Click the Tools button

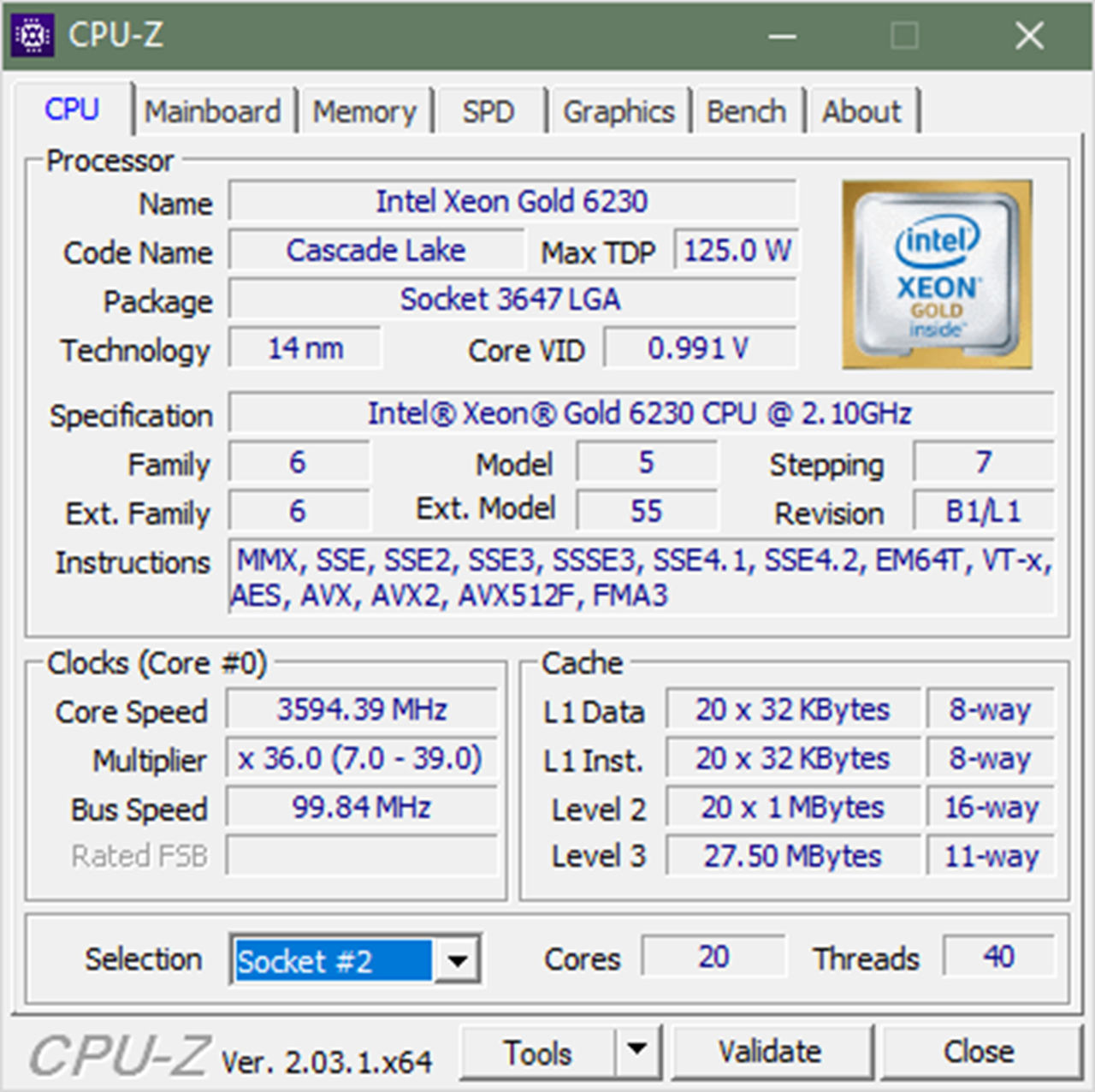537,1053
